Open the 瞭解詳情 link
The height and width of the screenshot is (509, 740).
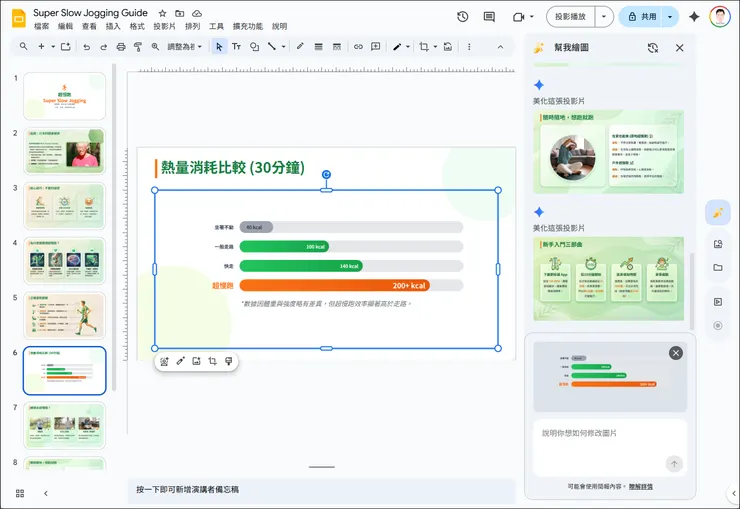tap(641, 486)
